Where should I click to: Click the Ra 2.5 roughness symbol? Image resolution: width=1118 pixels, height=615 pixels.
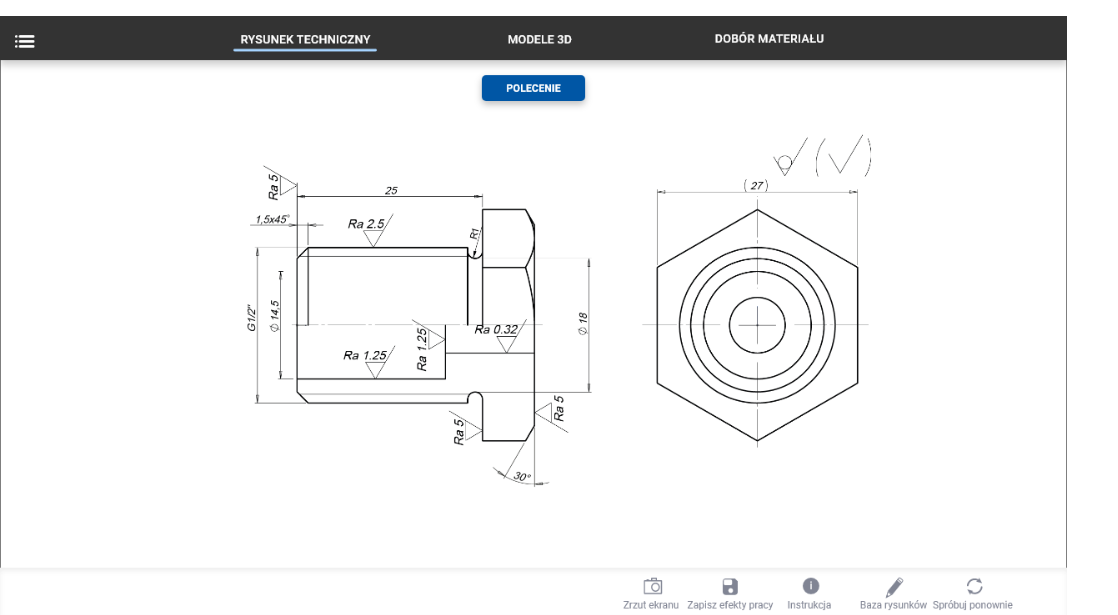tap(366, 224)
